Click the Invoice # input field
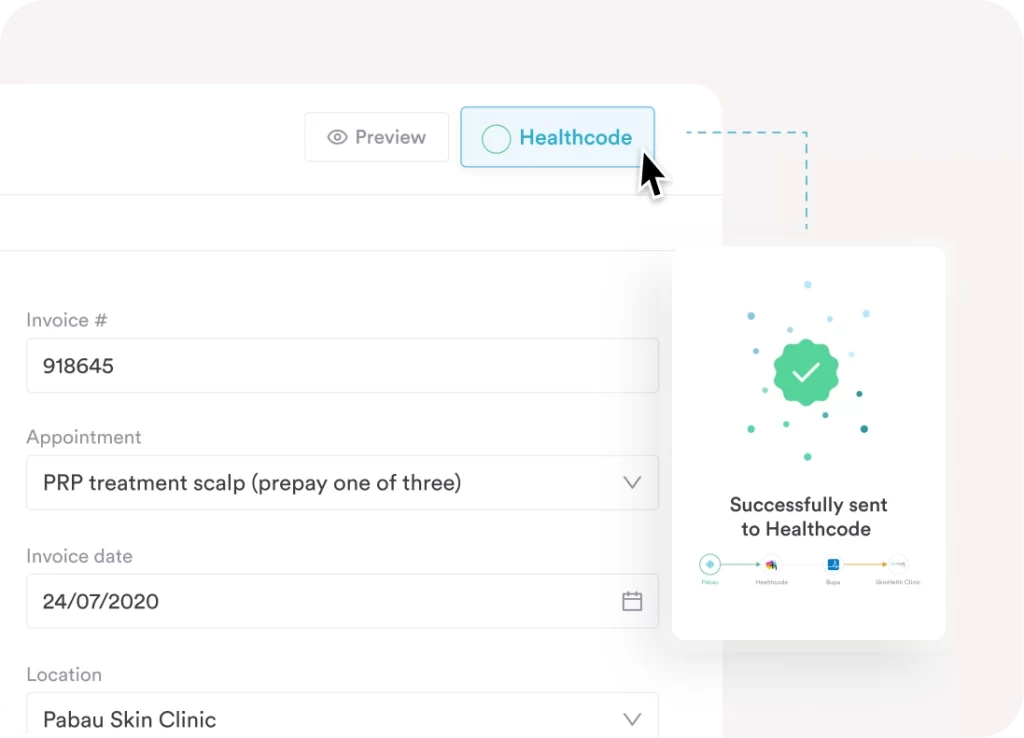The image size is (1024, 738). click(342, 366)
